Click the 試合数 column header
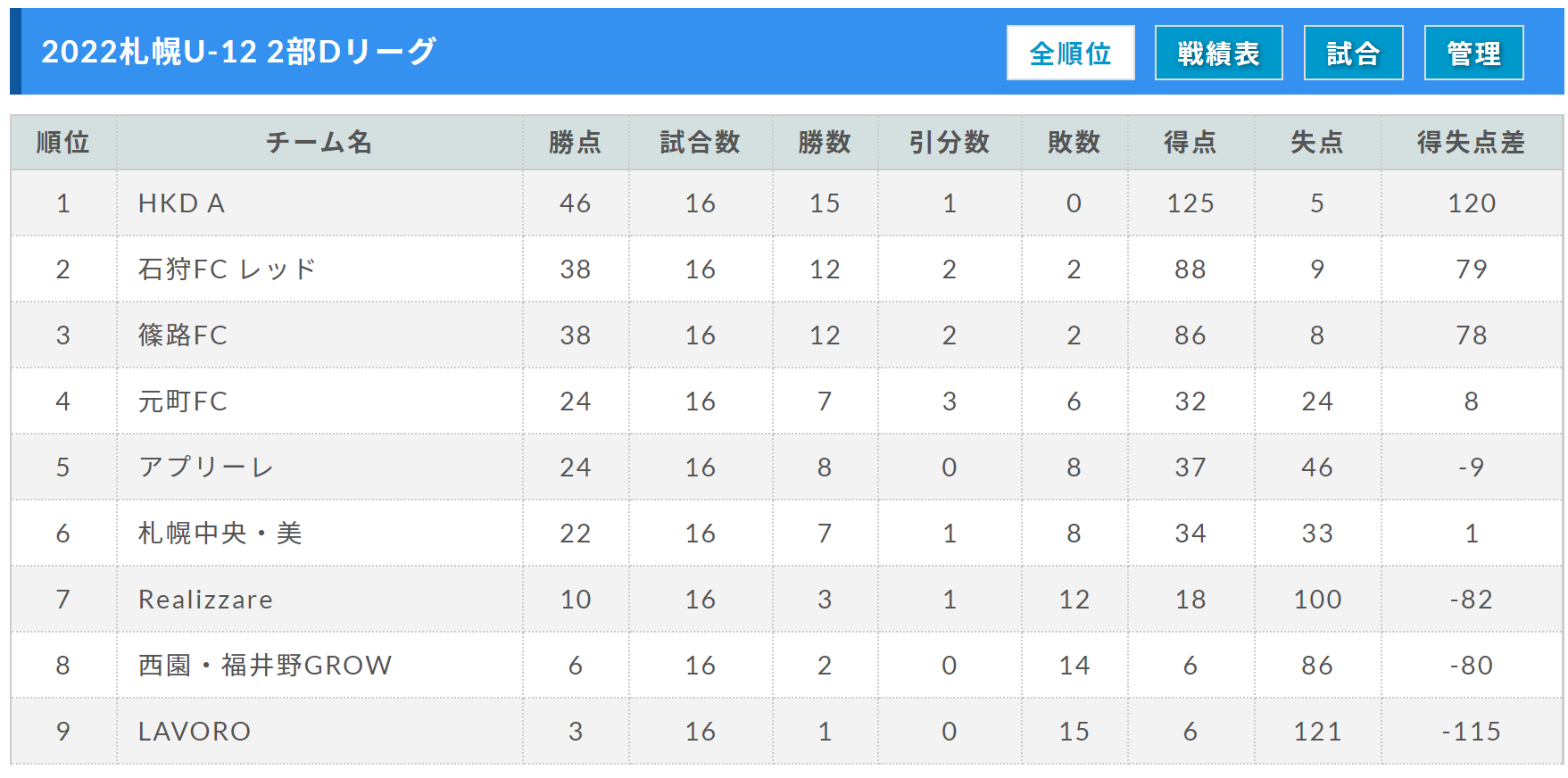The image size is (1568, 778). (x=701, y=142)
